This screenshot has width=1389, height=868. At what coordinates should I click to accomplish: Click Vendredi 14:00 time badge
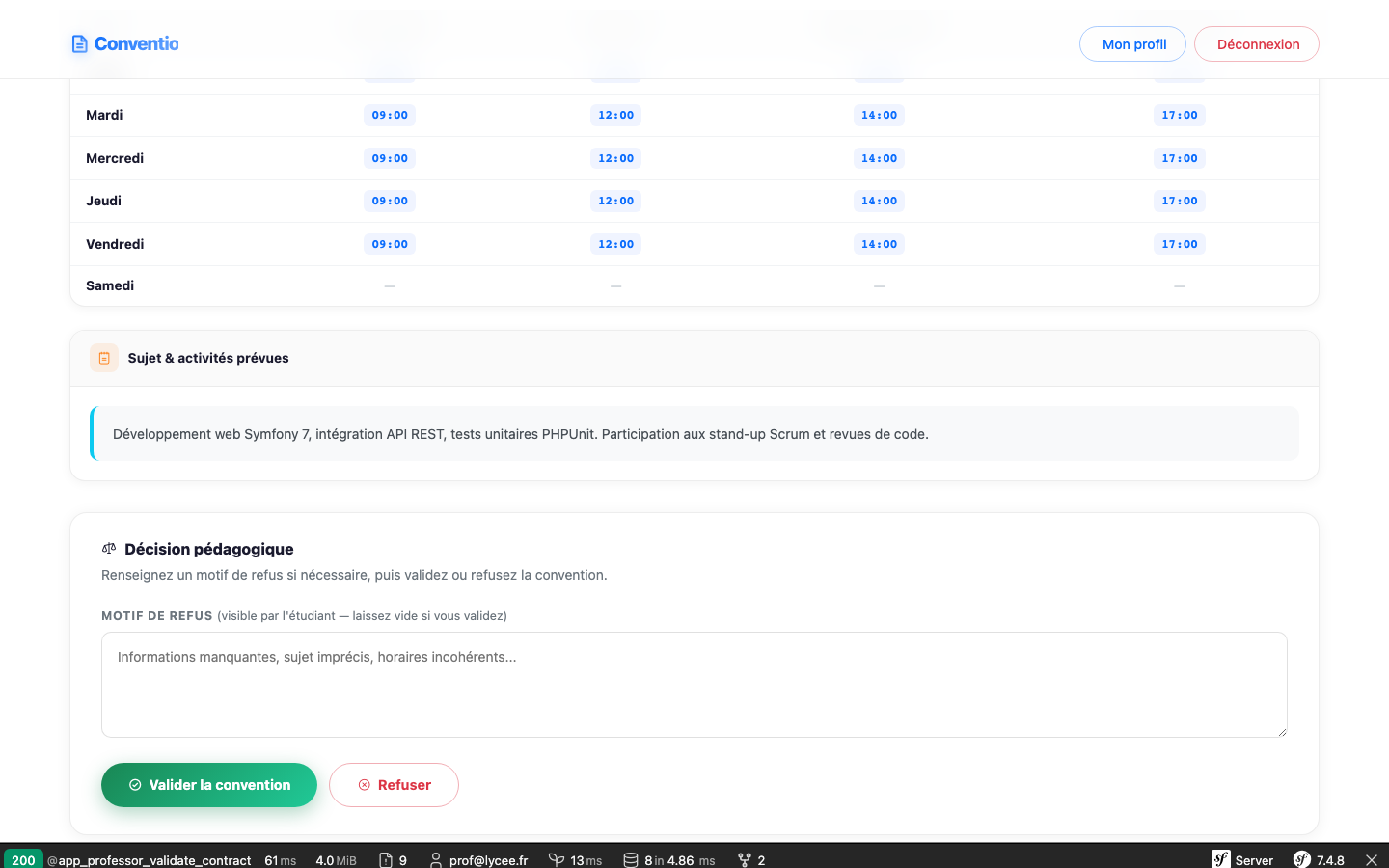(x=879, y=244)
